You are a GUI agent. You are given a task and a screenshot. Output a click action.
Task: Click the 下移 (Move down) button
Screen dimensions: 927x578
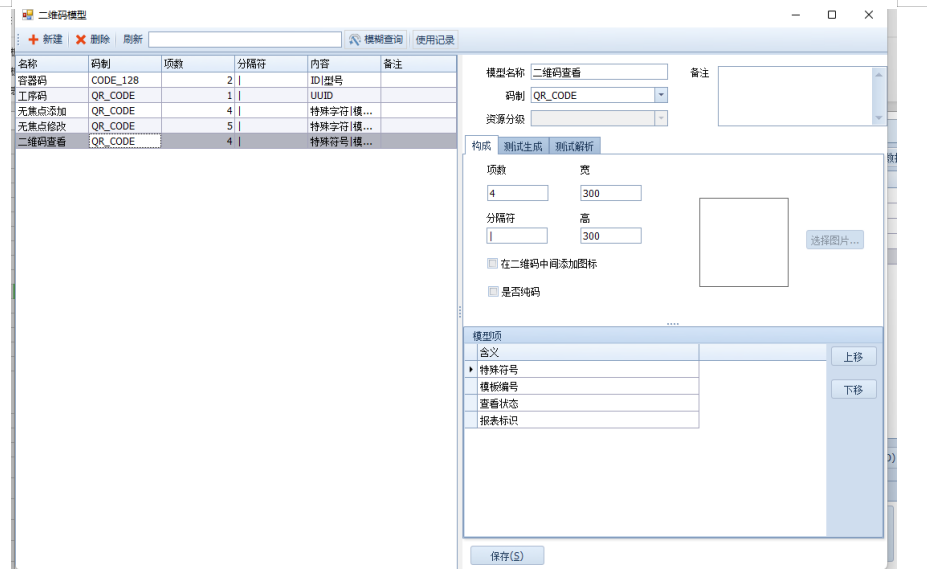tap(853, 389)
